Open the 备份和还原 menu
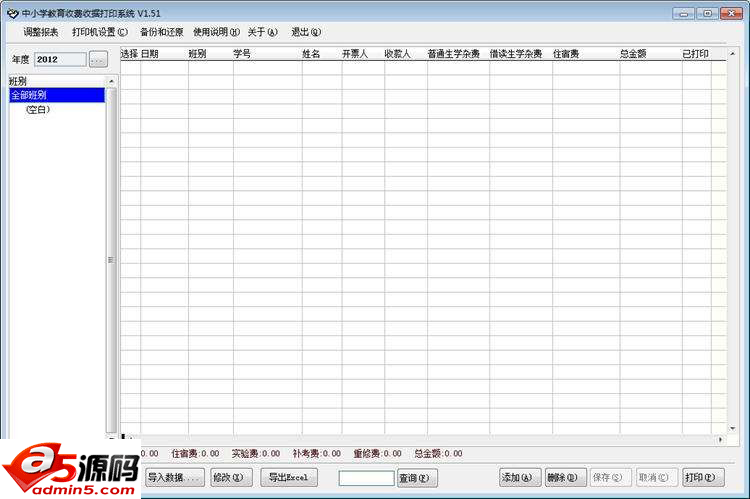The width and height of the screenshot is (750, 499). [x=162, y=32]
